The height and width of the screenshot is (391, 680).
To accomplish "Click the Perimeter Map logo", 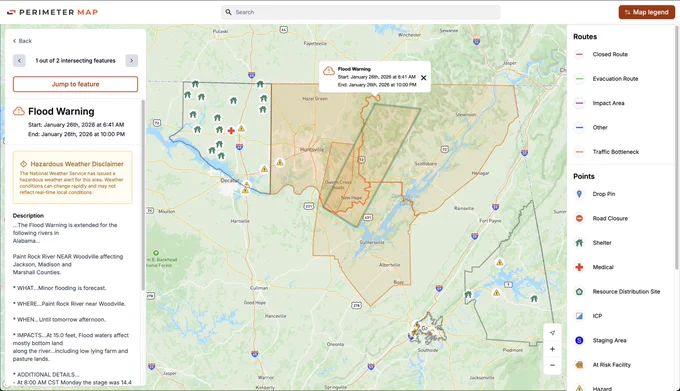I will pyautogui.click(x=52, y=12).
